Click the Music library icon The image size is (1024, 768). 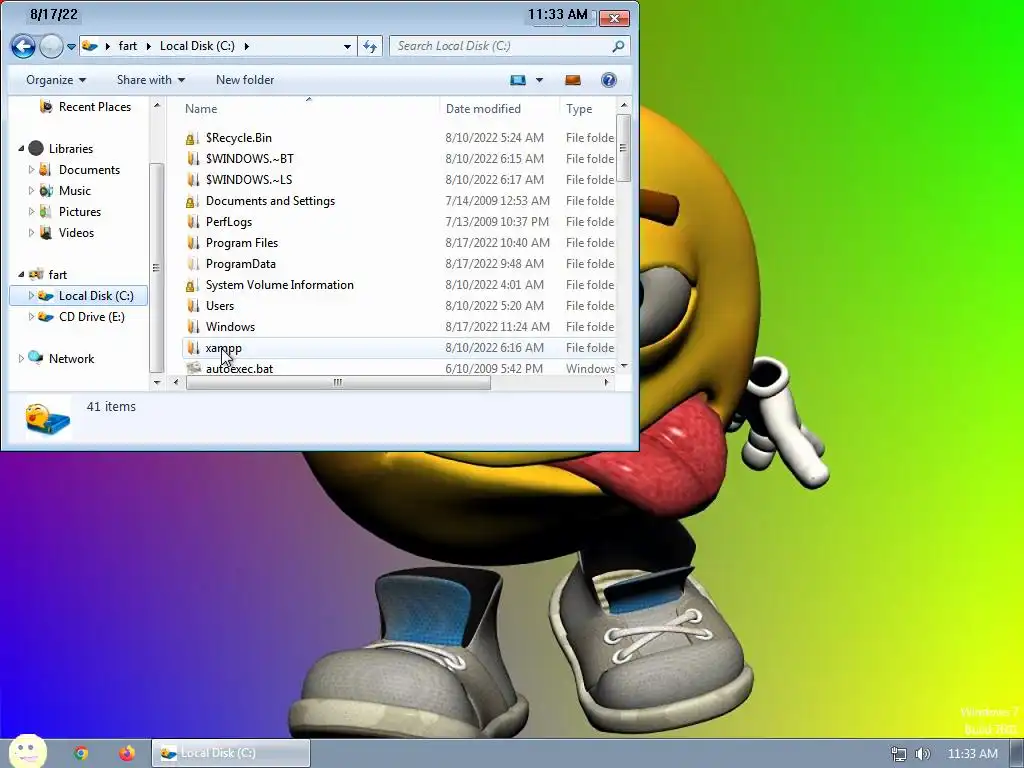tap(46, 191)
